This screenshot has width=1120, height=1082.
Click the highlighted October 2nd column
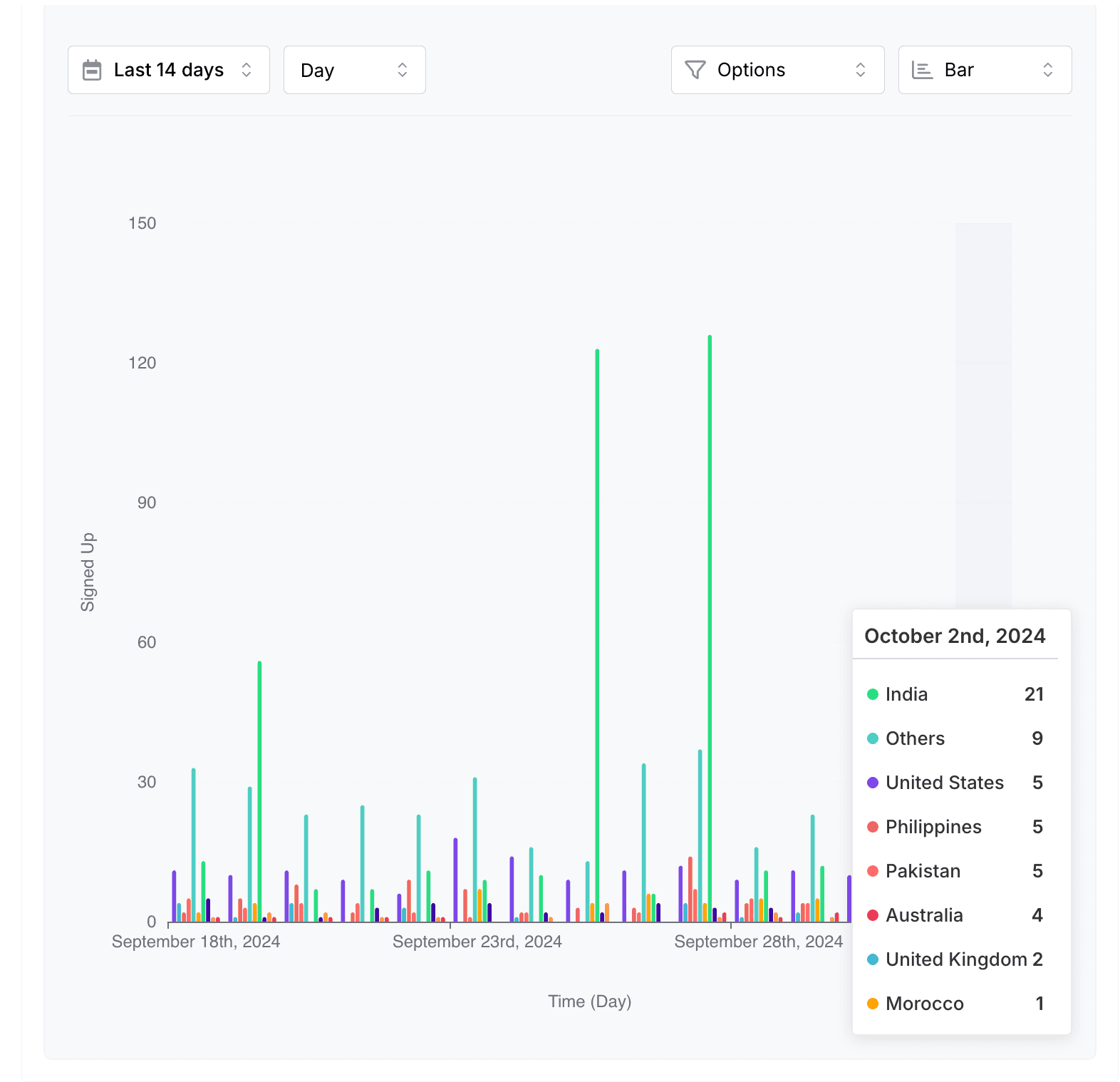tap(983, 416)
